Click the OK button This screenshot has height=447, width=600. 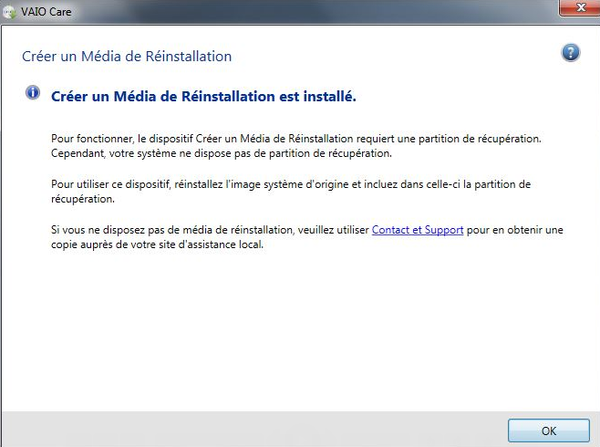(549, 431)
